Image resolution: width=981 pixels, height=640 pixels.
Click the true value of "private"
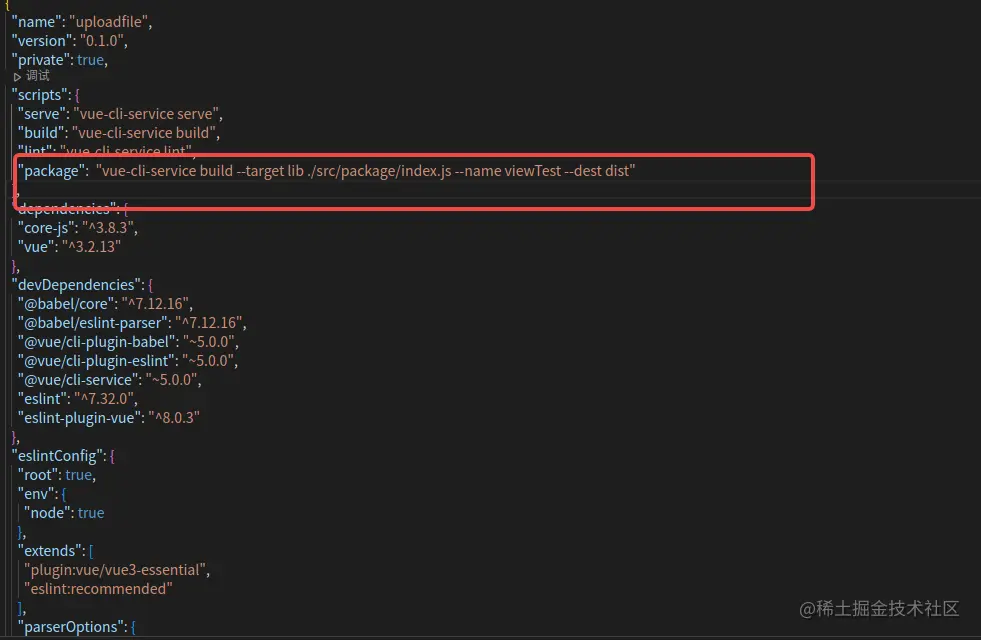click(91, 60)
